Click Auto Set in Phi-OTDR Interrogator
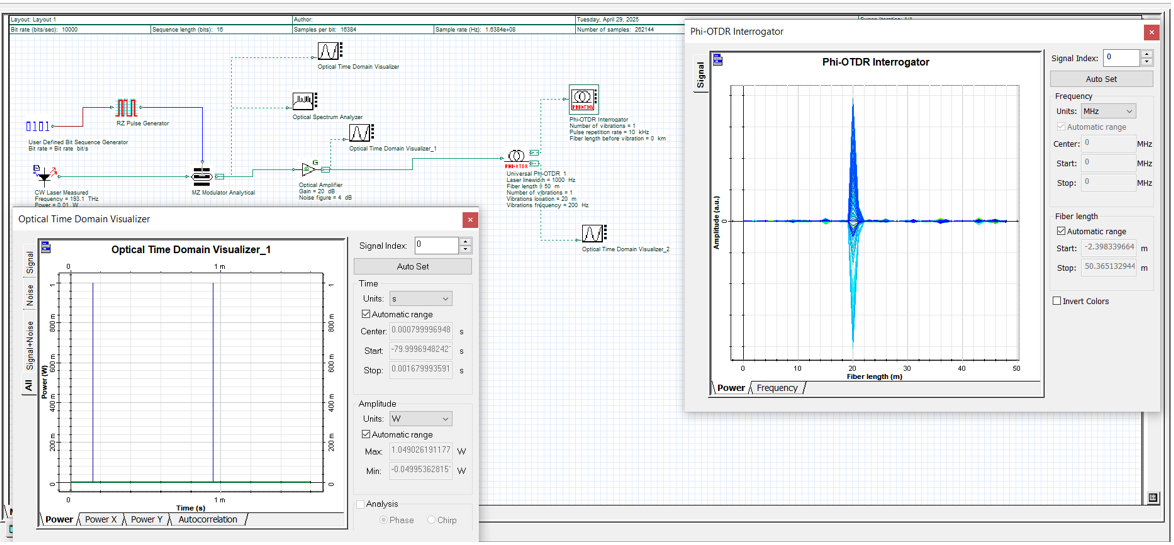Image resolution: width=1174 pixels, height=545 pixels. coord(1101,79)
